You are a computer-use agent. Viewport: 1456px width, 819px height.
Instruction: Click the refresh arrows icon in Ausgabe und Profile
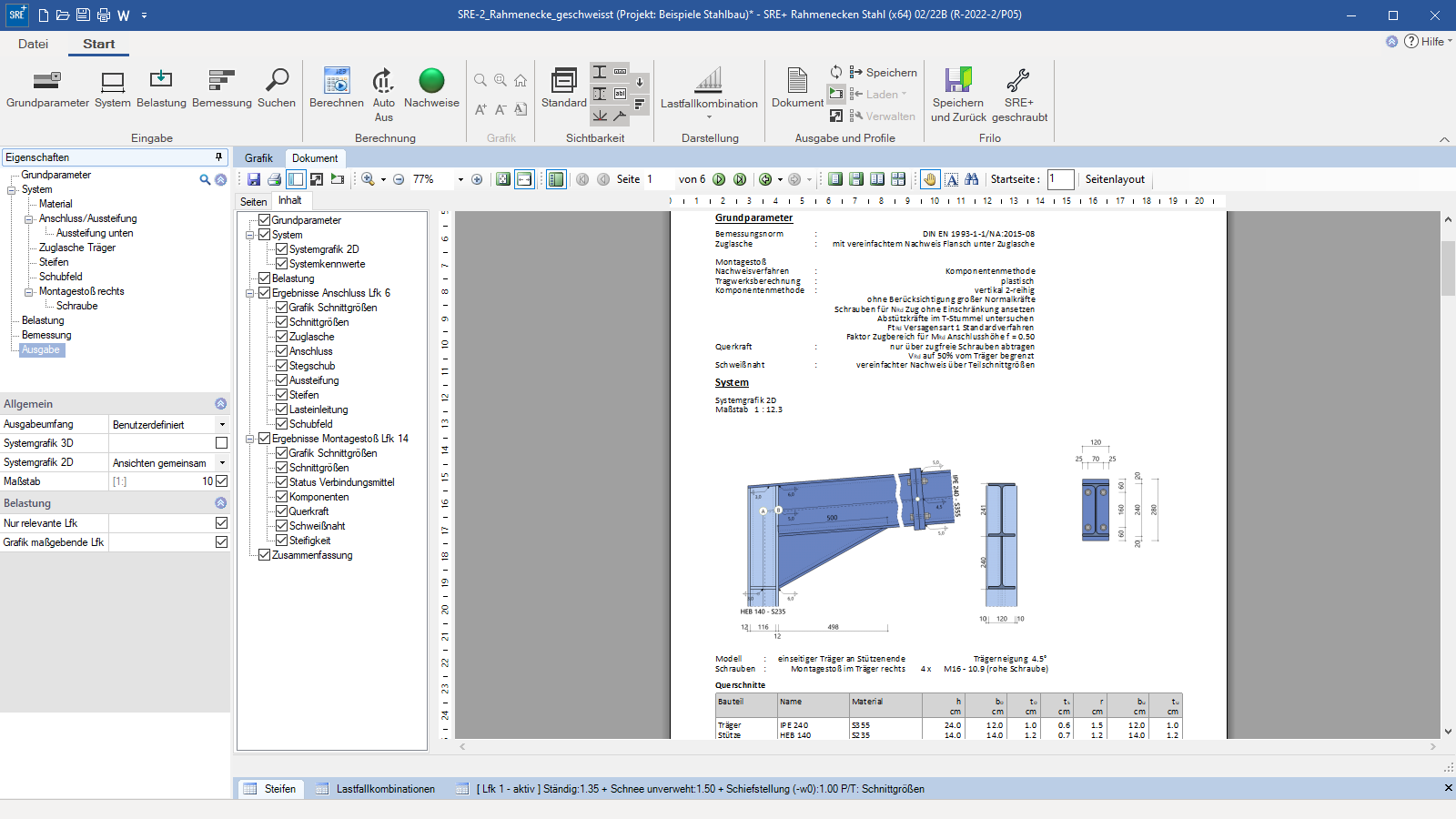pos(836,72)
